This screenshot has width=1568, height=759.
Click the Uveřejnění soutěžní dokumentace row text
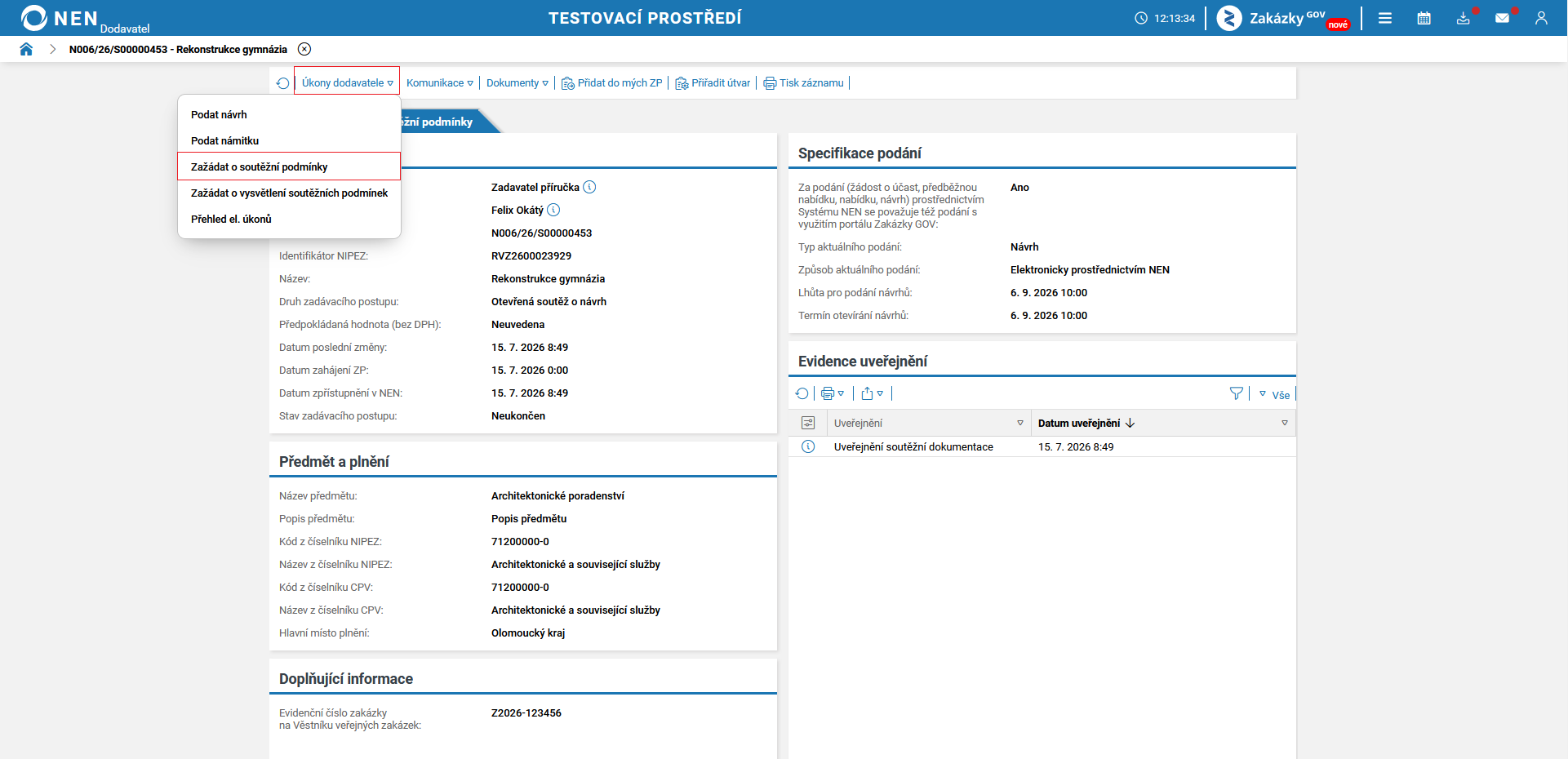point(913,446)
